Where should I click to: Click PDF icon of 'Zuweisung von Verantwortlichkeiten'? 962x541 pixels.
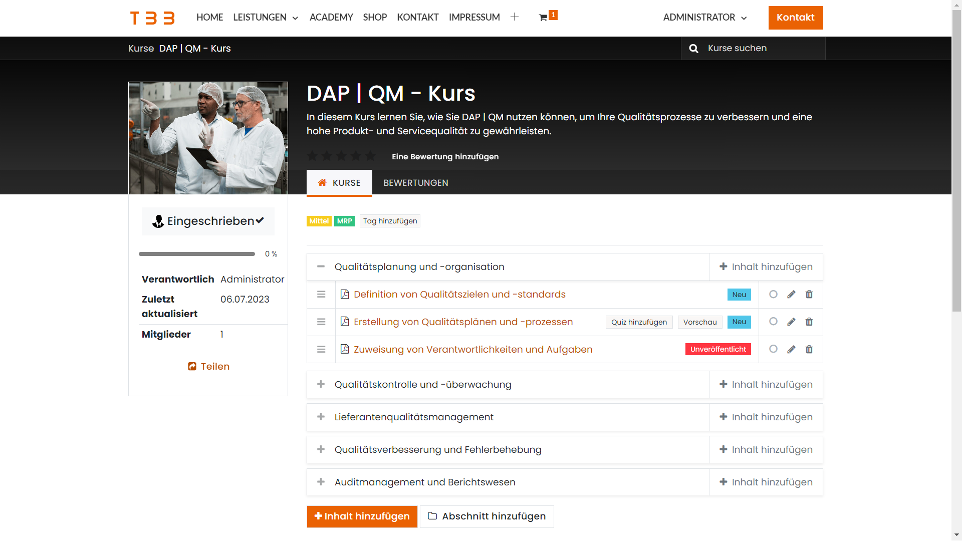pos(345,350)
